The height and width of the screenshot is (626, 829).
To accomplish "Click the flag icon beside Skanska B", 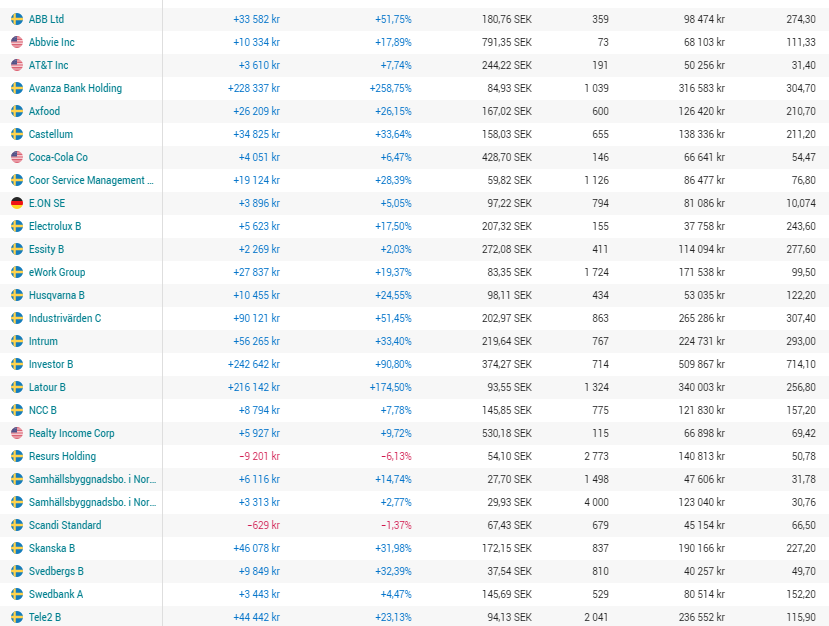I will click(x=17, y=548).
